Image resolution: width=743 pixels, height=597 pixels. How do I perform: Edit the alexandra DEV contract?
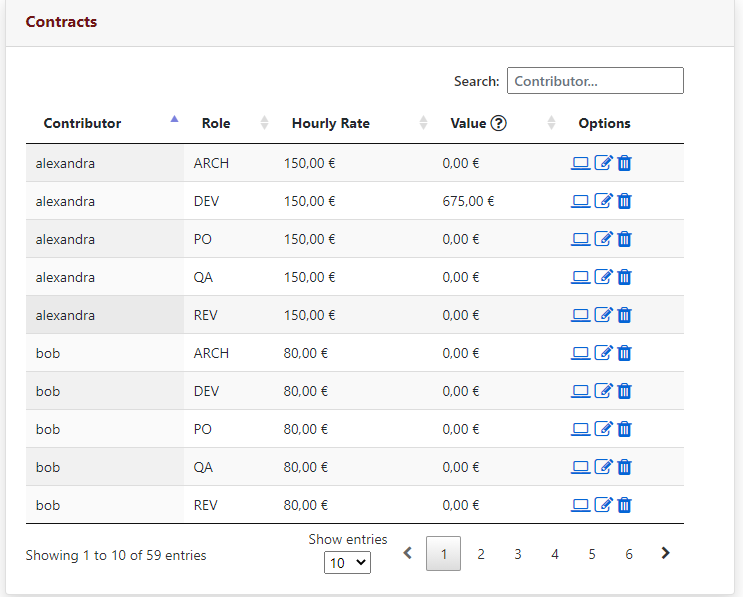click(x=604, y=200)
